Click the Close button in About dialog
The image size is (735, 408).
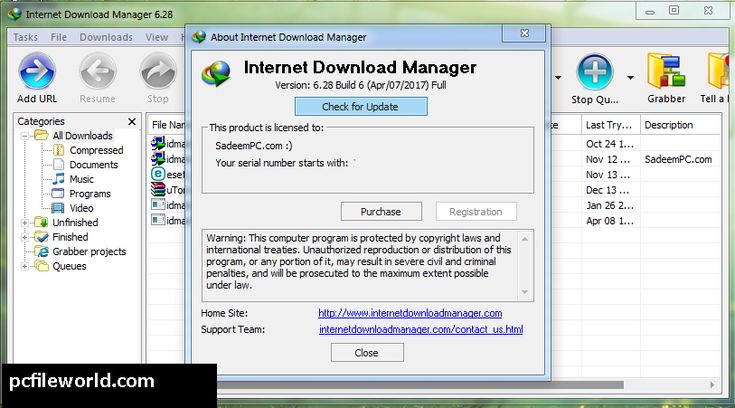(x=367, y=353)
